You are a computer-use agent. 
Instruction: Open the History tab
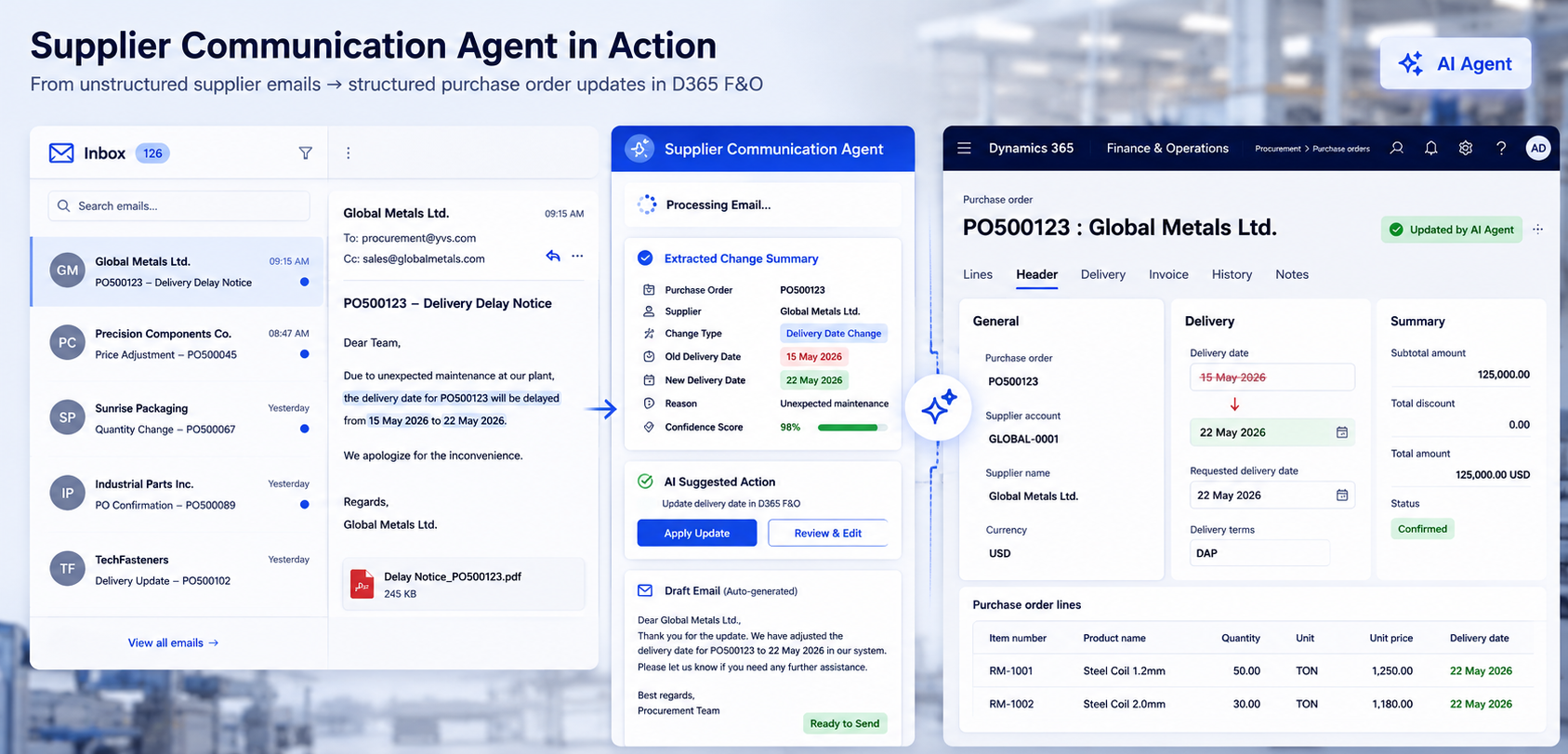click(1232, 274)
